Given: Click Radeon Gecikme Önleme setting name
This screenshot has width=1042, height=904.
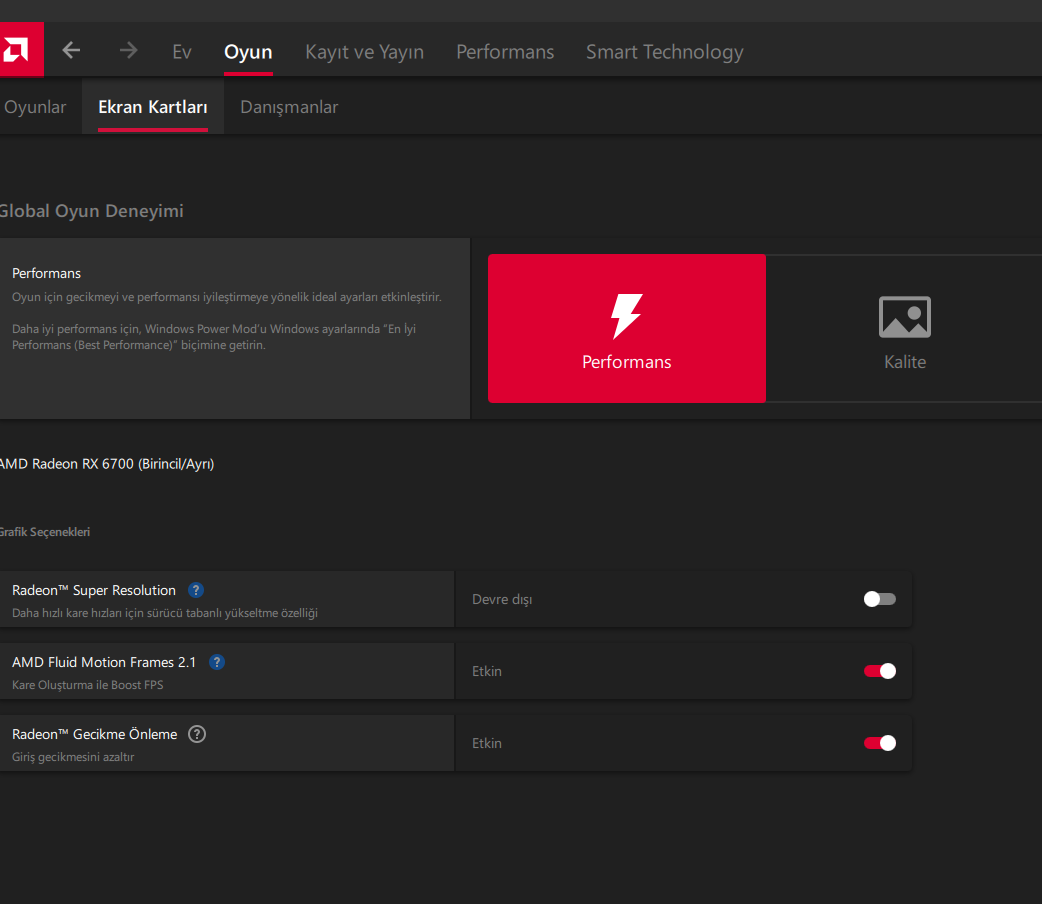Looking at the screenshot, I should point(94,734).
